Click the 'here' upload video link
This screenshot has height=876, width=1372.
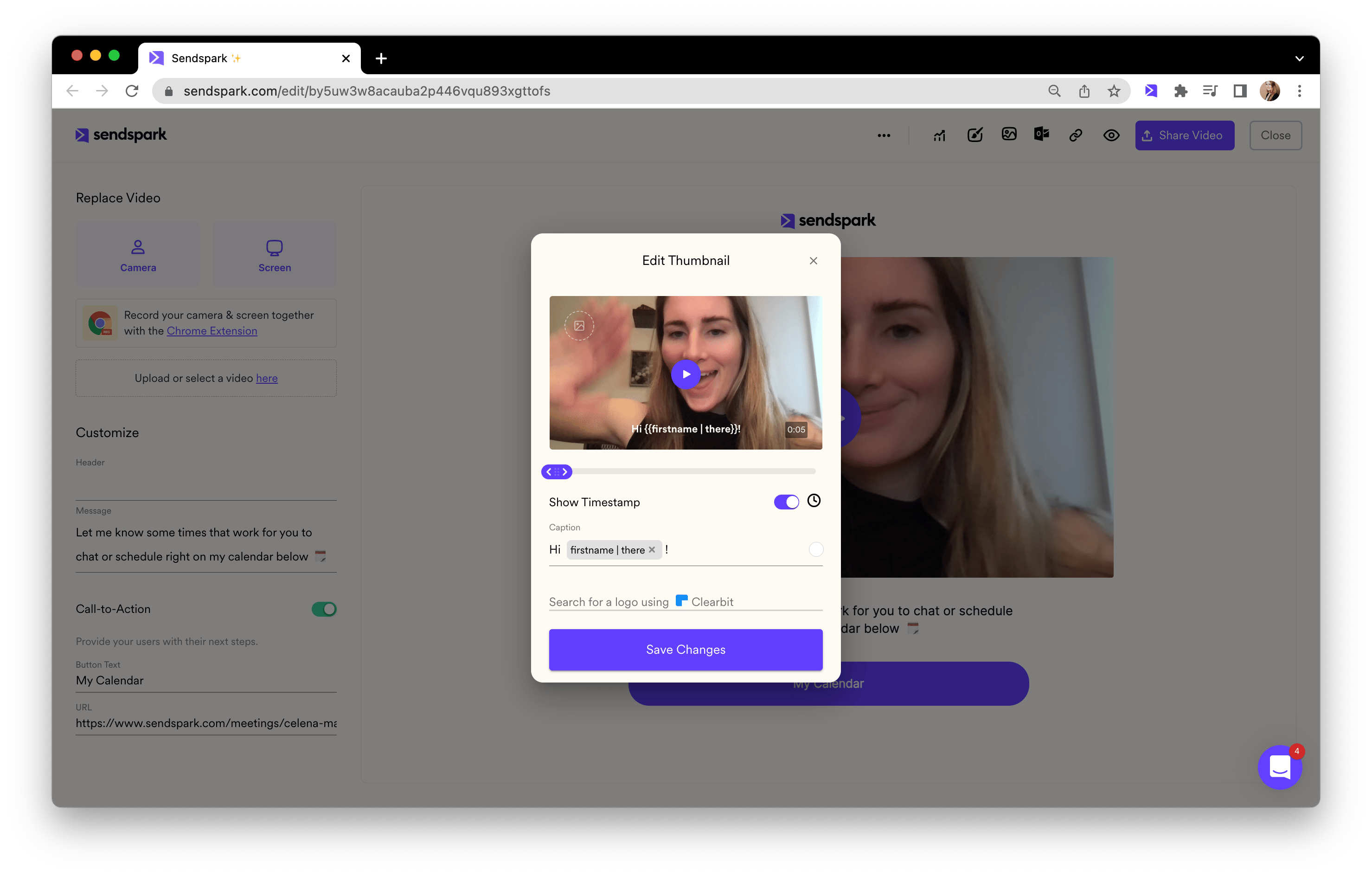tap(267, 379)
